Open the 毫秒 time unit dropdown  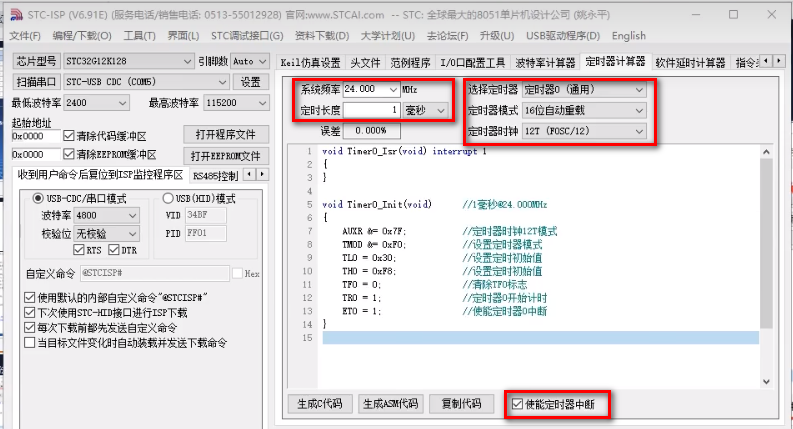click(426, 110)
